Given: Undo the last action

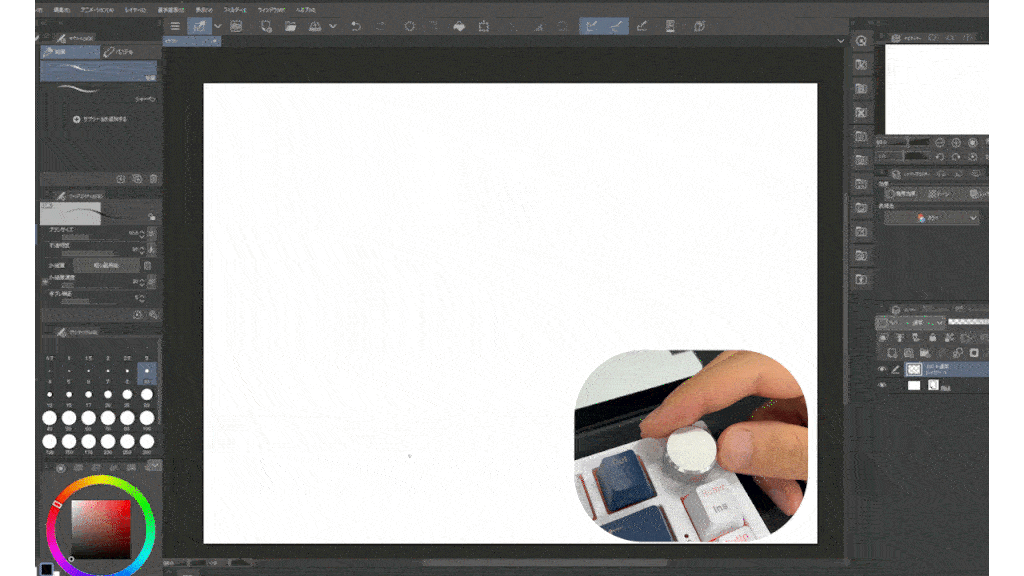Looking at the screenshot, I should (356, 26).
